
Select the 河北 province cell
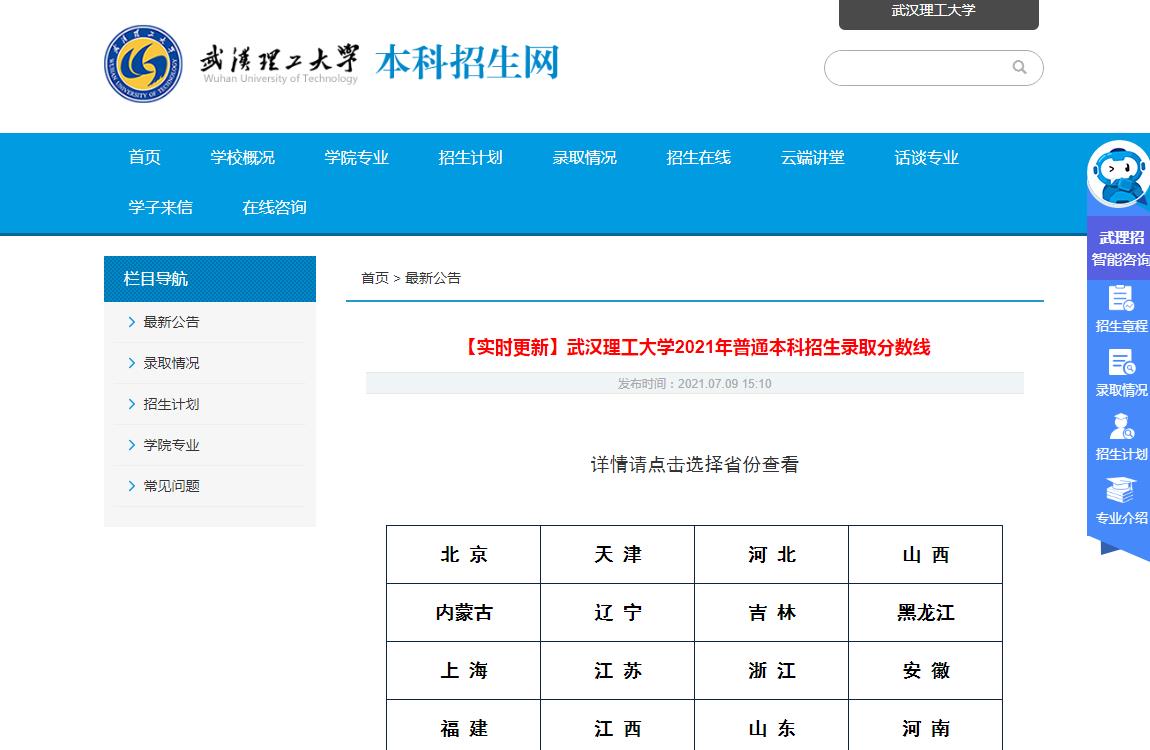(x=772, y=555)
